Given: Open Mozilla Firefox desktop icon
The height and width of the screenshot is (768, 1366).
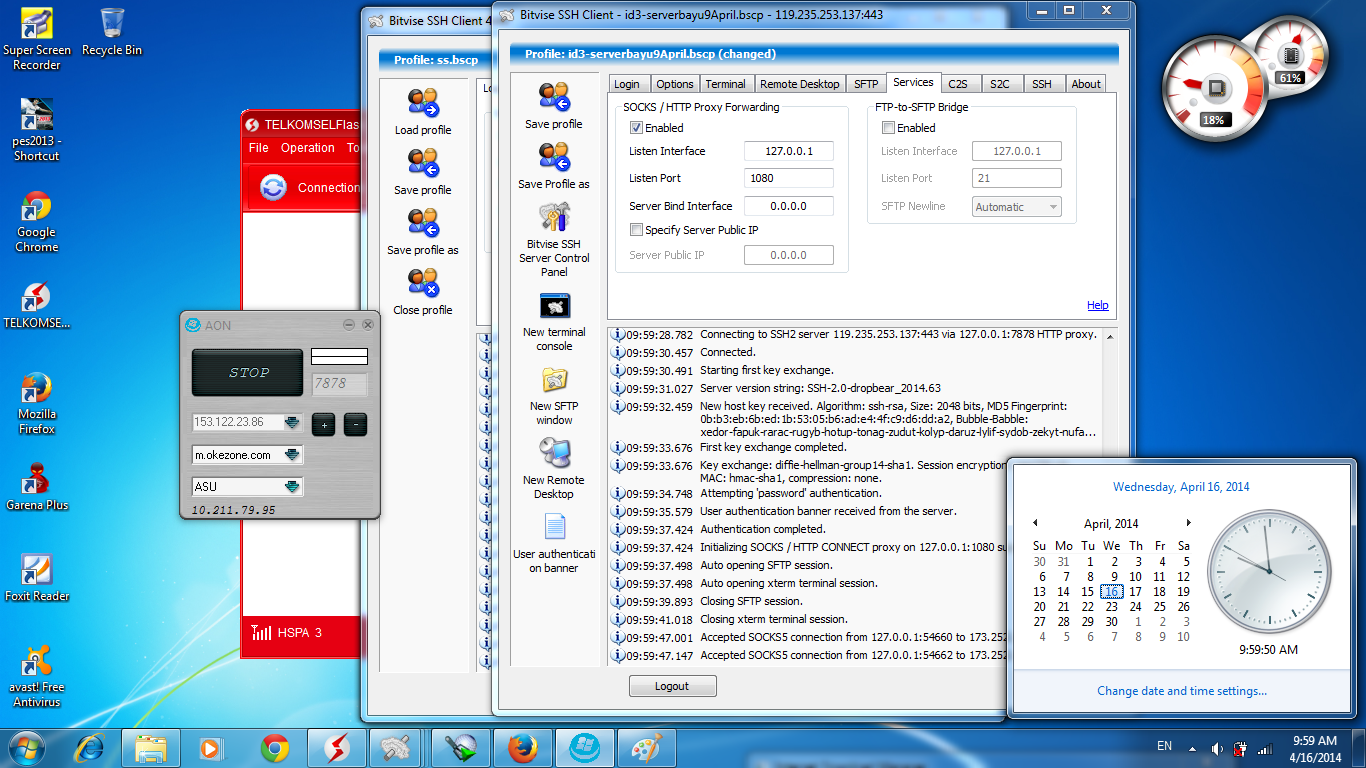Looking at the screenshot, I should [x=37, y=403].
